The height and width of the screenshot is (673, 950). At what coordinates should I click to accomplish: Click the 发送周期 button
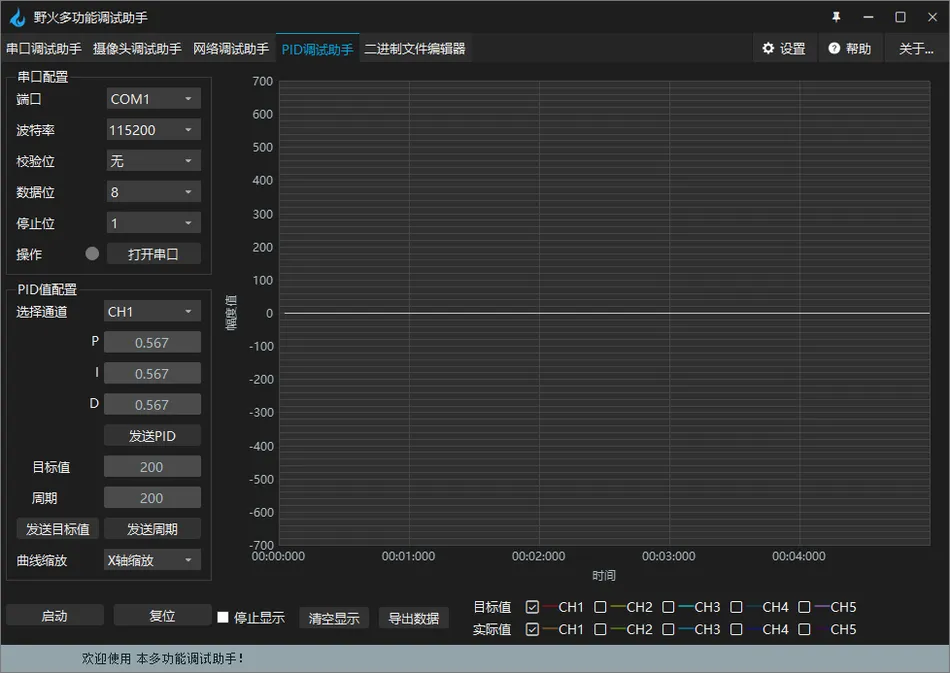[152, 529]
